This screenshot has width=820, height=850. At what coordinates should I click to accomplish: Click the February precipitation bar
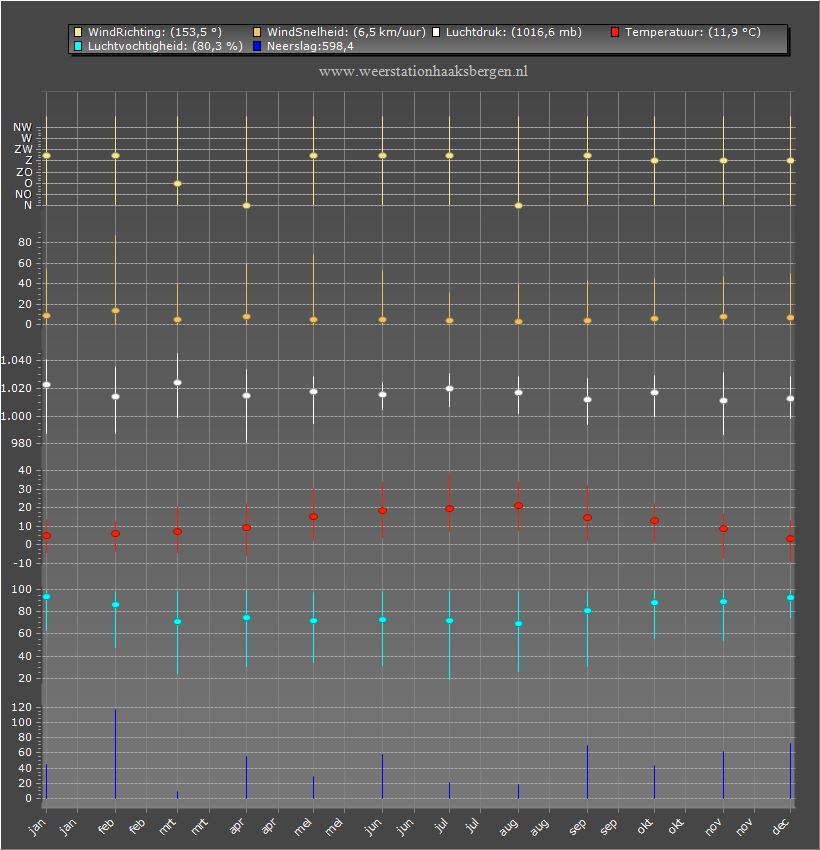click(x=115, y=754)
